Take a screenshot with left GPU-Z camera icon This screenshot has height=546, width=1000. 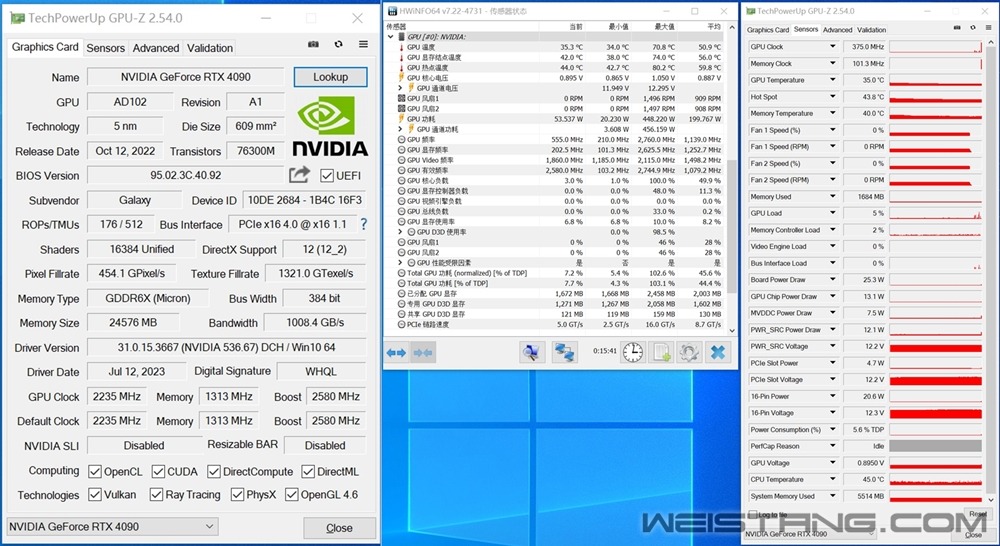[x=313, y=44]
